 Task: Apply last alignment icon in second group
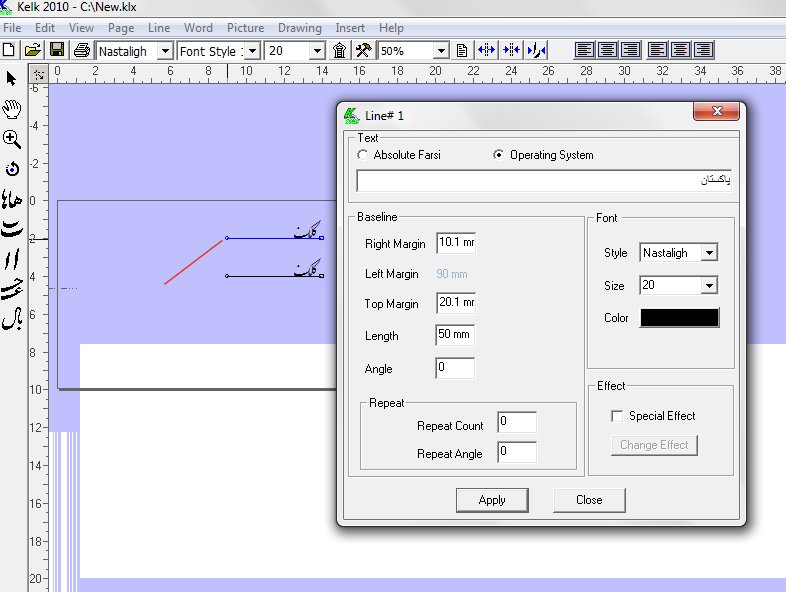point(704,50)
